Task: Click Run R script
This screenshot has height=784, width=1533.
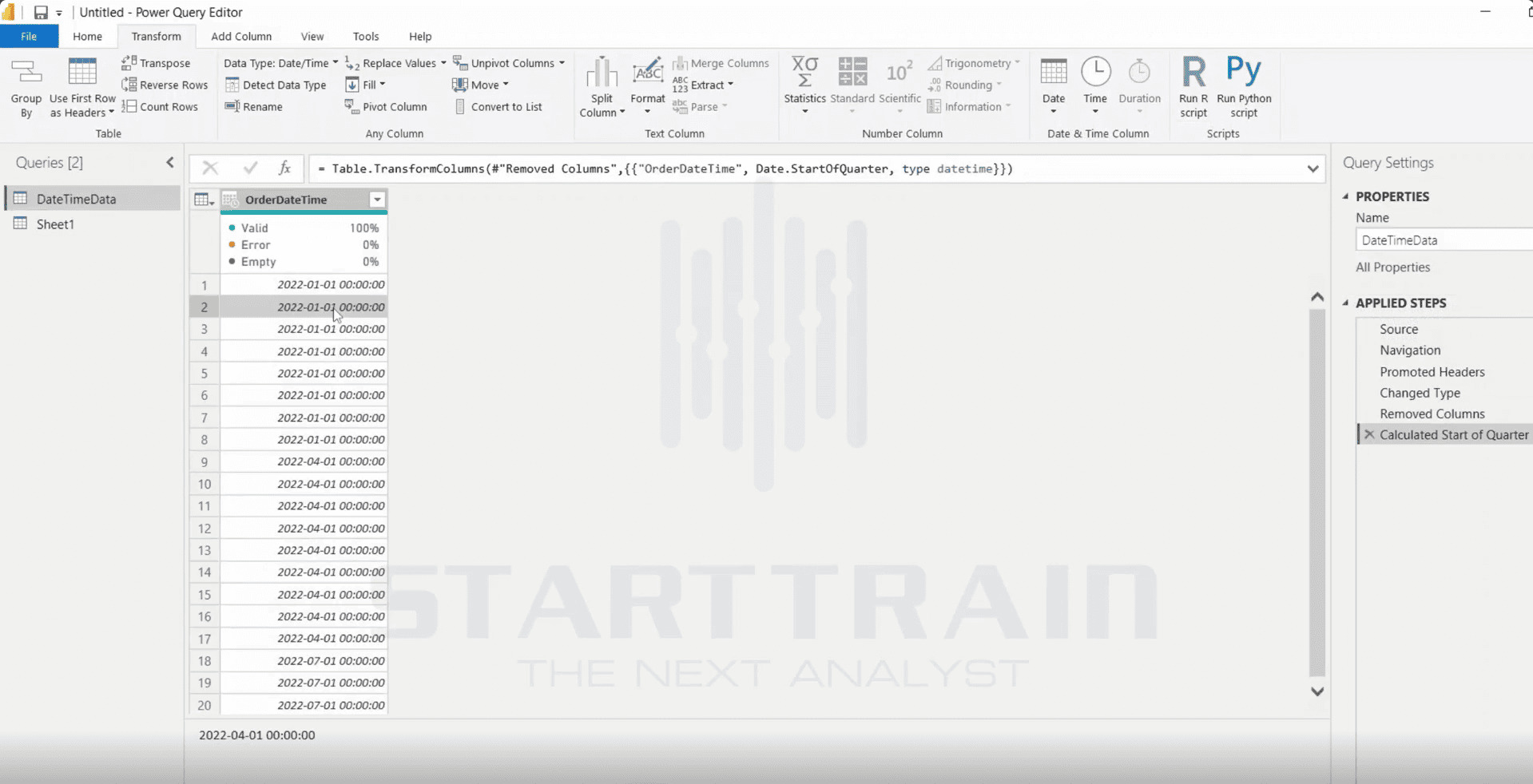Action: (1193, 87)
